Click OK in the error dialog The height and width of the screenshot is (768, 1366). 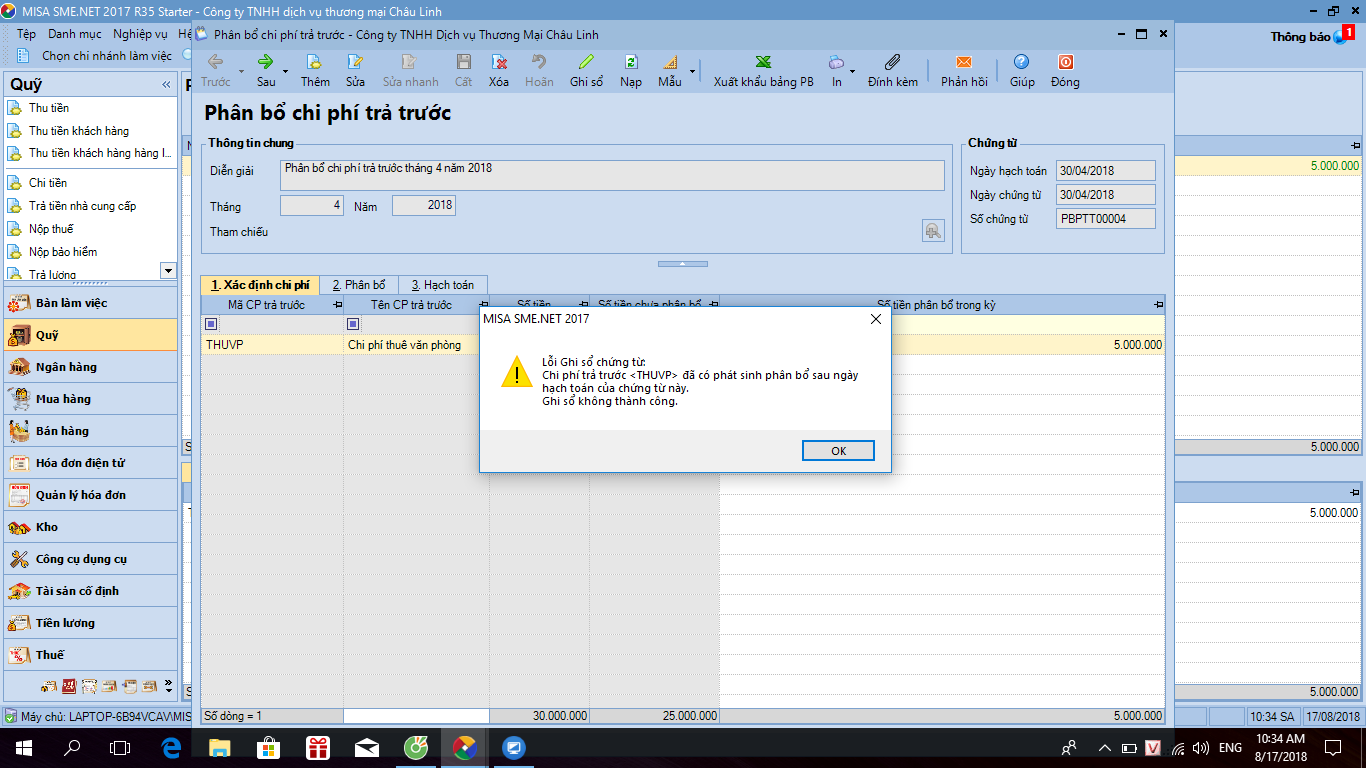pos(838,451)
